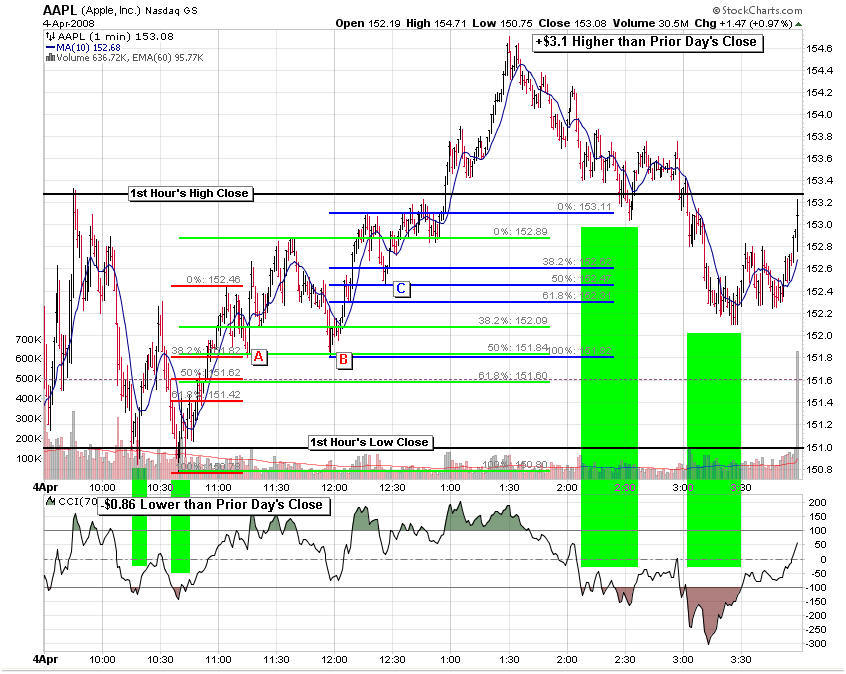The height and width of the screenshot is (674, 846).
Task: Click the 154.6 price axis label
Action: point(819,49)
